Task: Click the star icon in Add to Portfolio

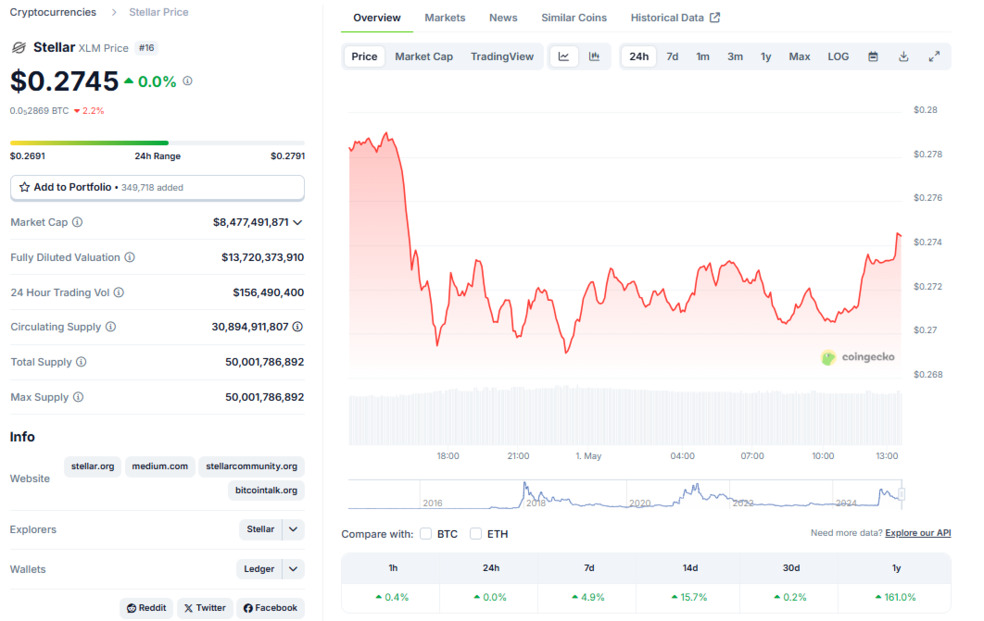Action: point(24,187)
